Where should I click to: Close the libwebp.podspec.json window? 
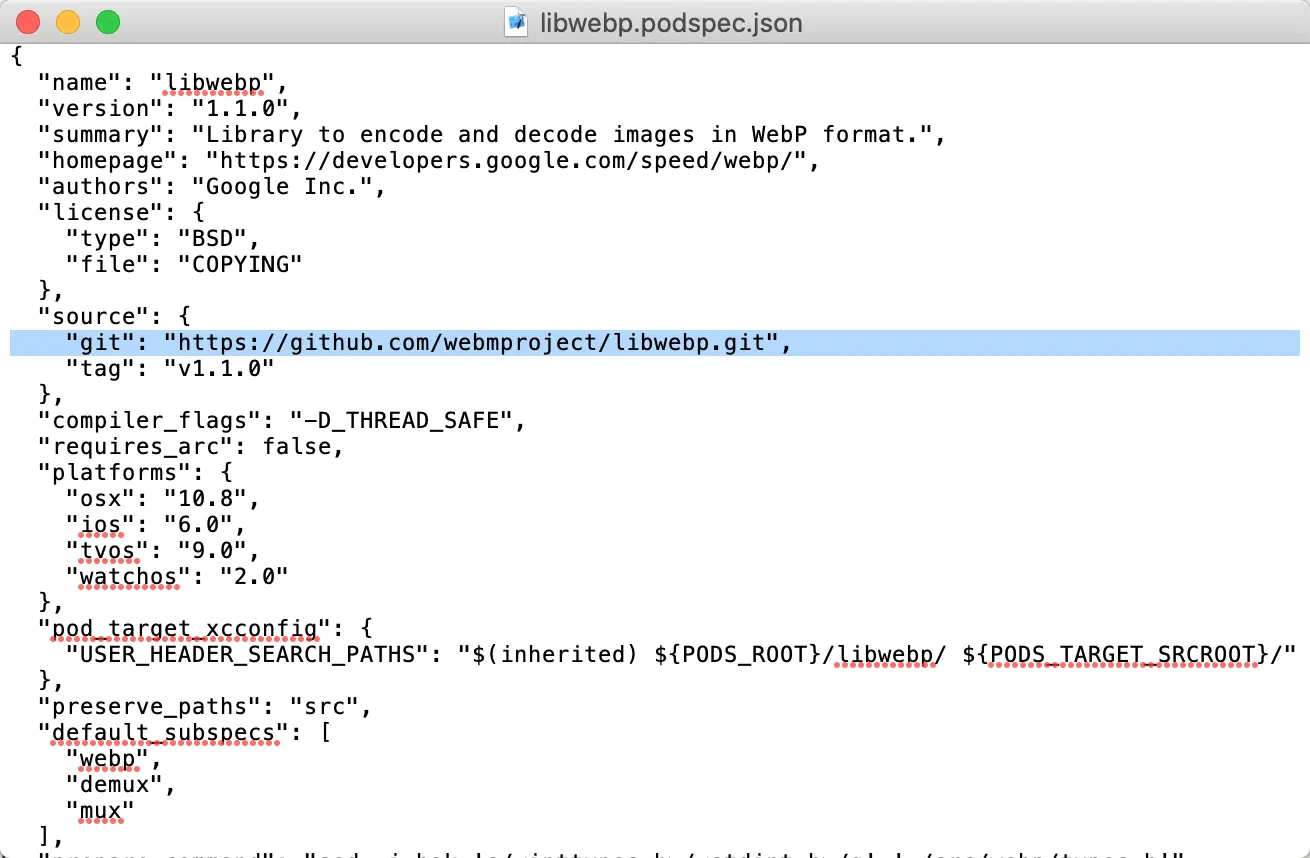(x=28, y=21)
